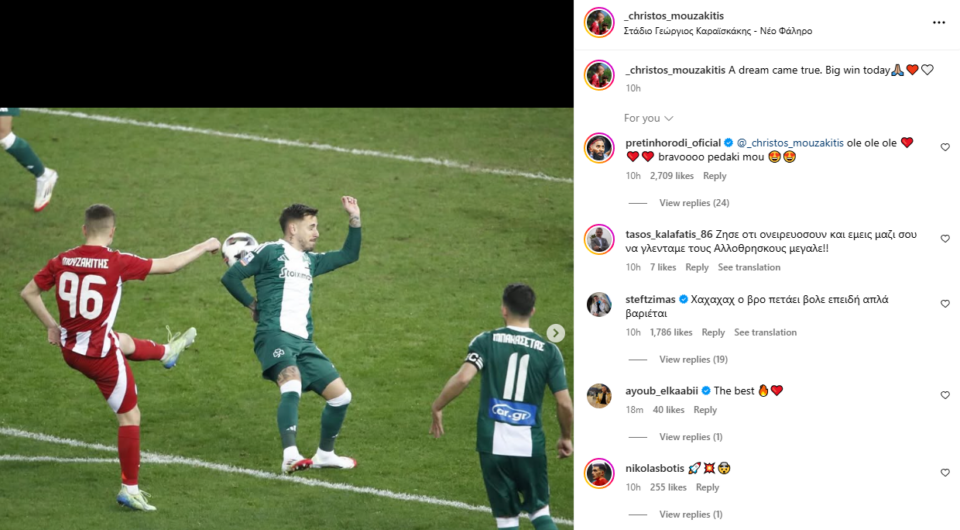Like pretinhorodi_oficial's comment with the heart

pyautogui.click(x=945, y=147)
